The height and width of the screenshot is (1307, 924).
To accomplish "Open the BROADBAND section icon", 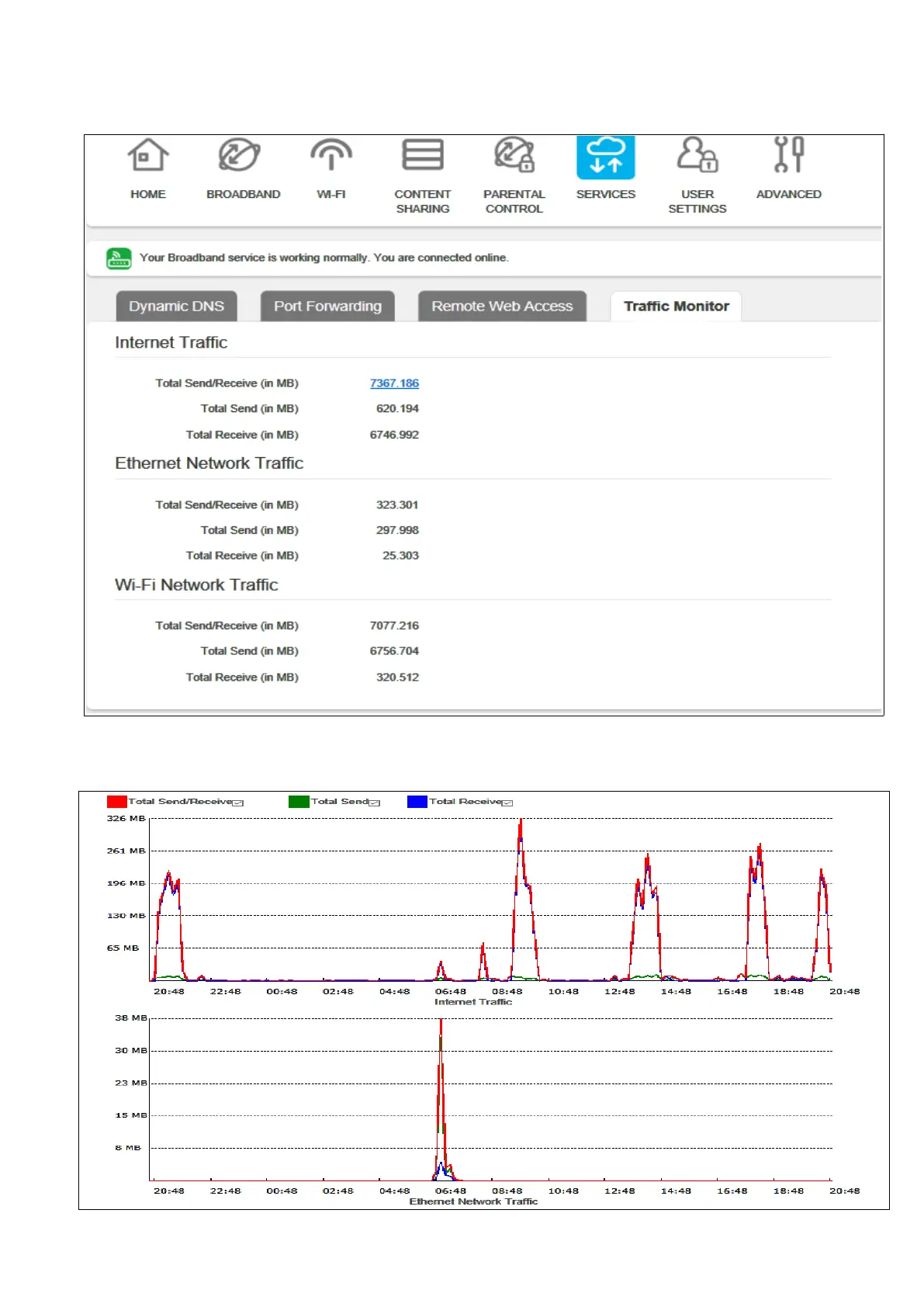I will 239,155.
